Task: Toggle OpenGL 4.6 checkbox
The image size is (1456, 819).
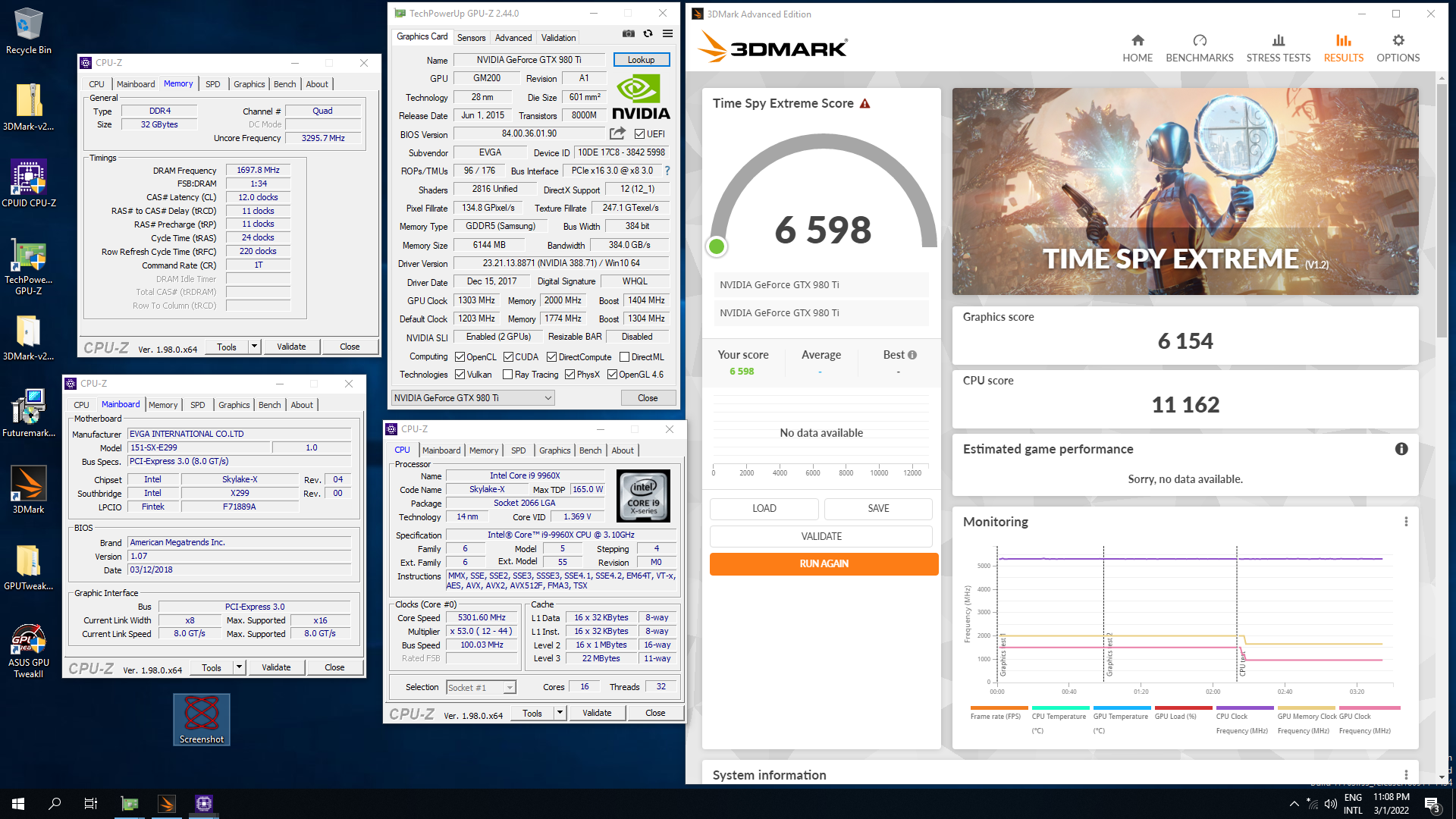Action: pyautogui.click(x=612, y=375)
